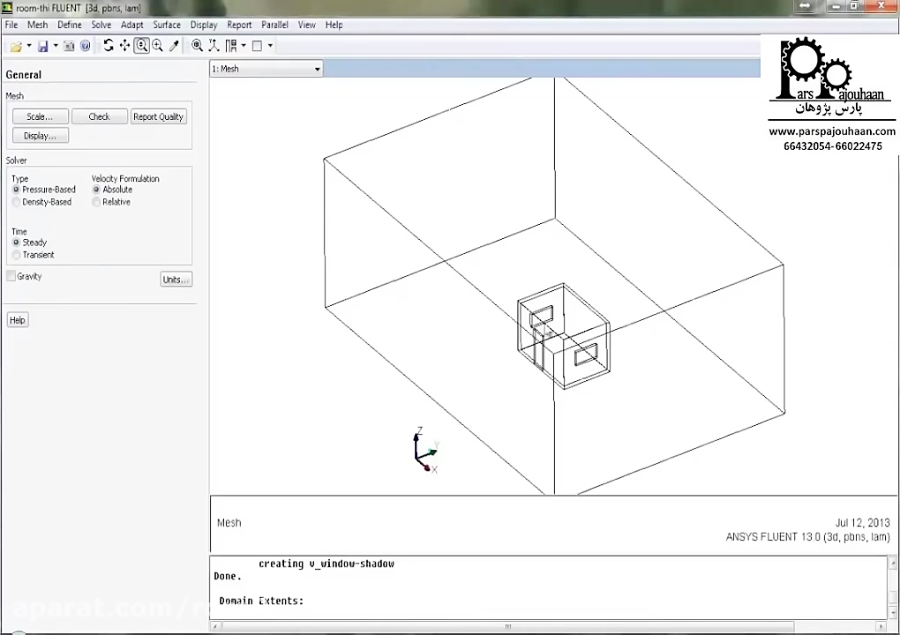Image resolution: width=900 pixels, height=635 pixels.
Task: Click the mesh Check button
Action: (99, 117)
